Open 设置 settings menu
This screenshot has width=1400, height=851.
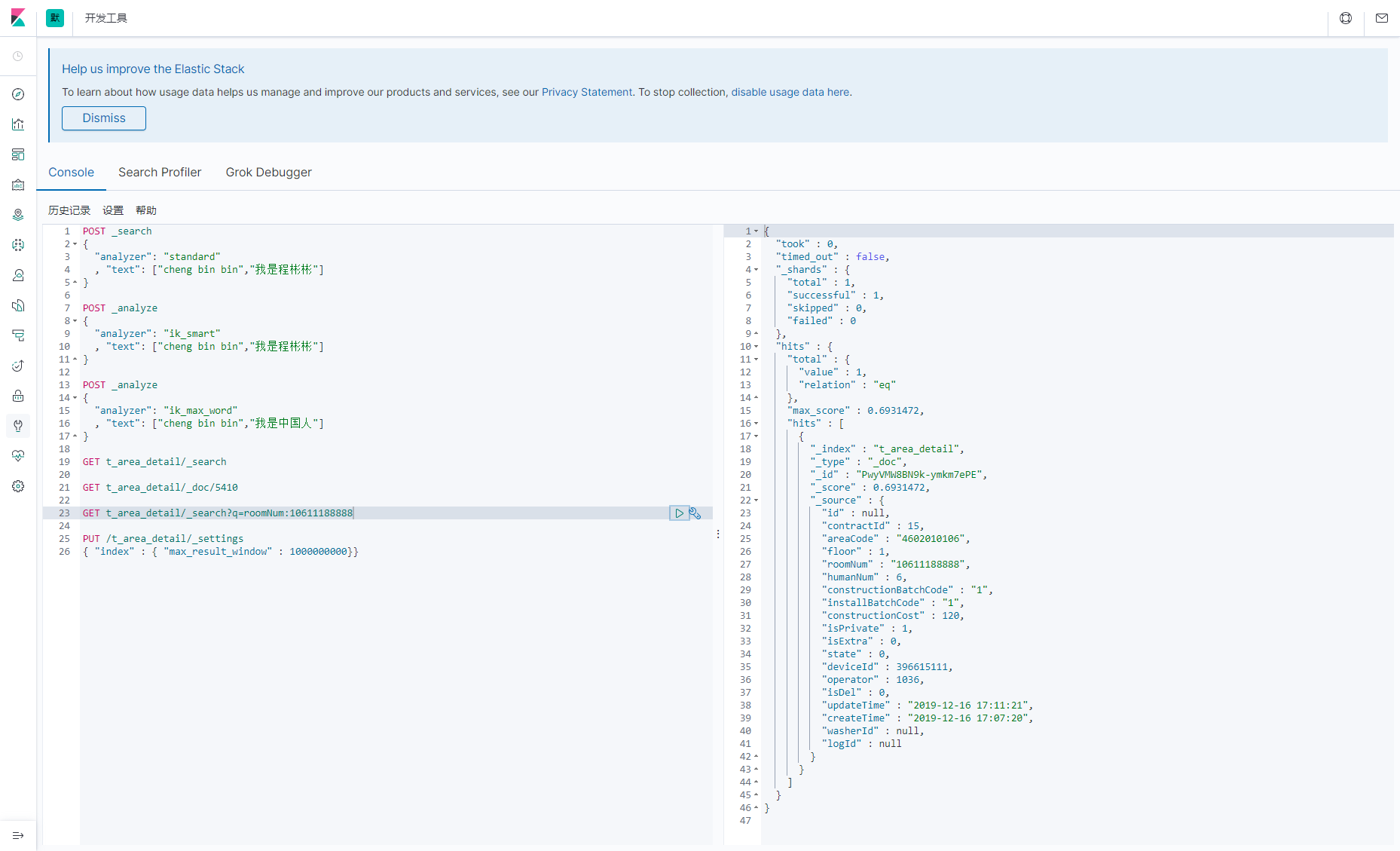point(113,210)
